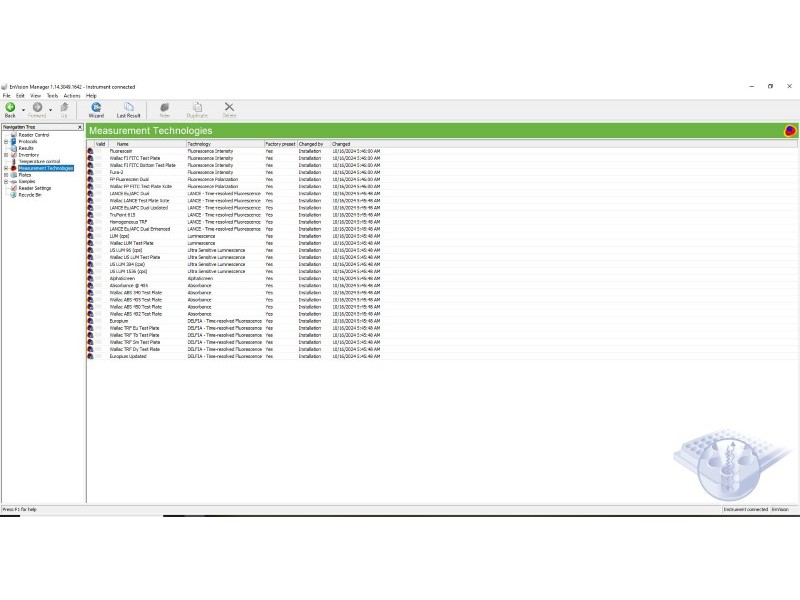The width and height of the screenshot is (800, 600).
Task: Sort by the Changed by column header
Action: pos(314,144)
